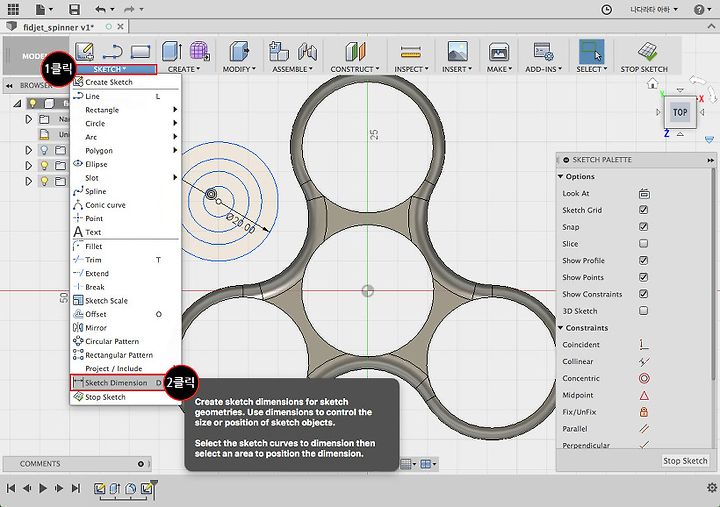Viewport: 720px width, 507px height.
Task: Toggle the Snap checkbox
Action: (x=643, y=226)
